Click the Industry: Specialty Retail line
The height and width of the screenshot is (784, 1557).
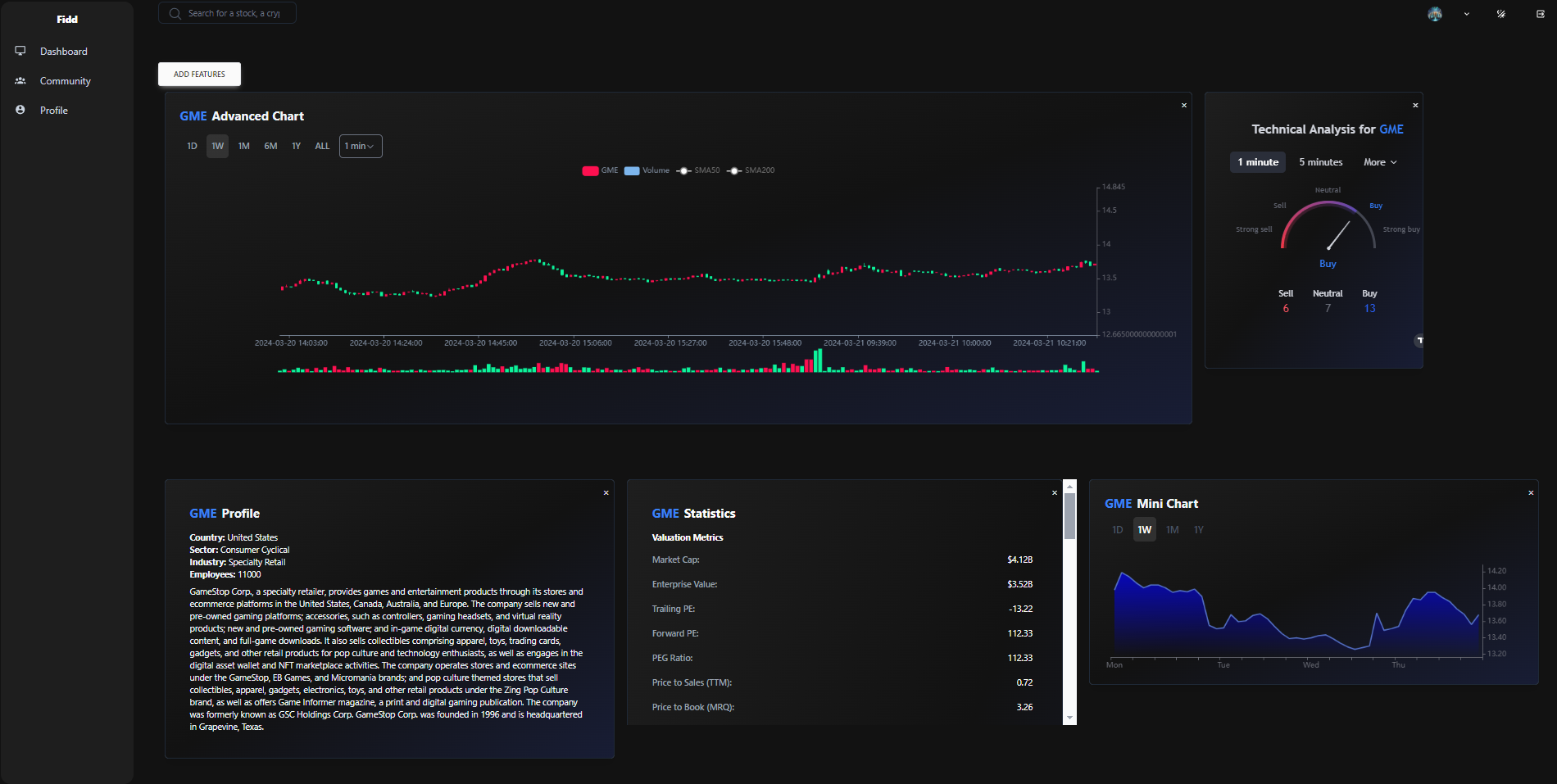pos(238,562)
